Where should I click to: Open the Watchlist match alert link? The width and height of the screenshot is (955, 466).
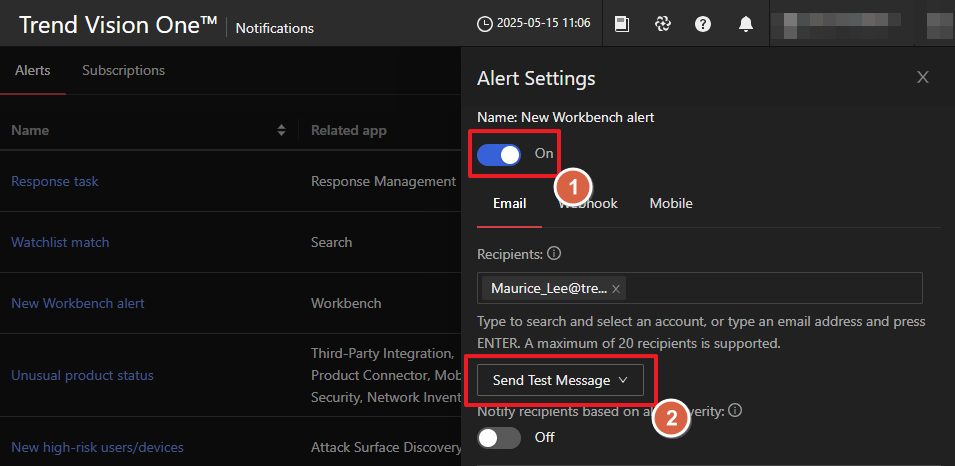(60, 242)
